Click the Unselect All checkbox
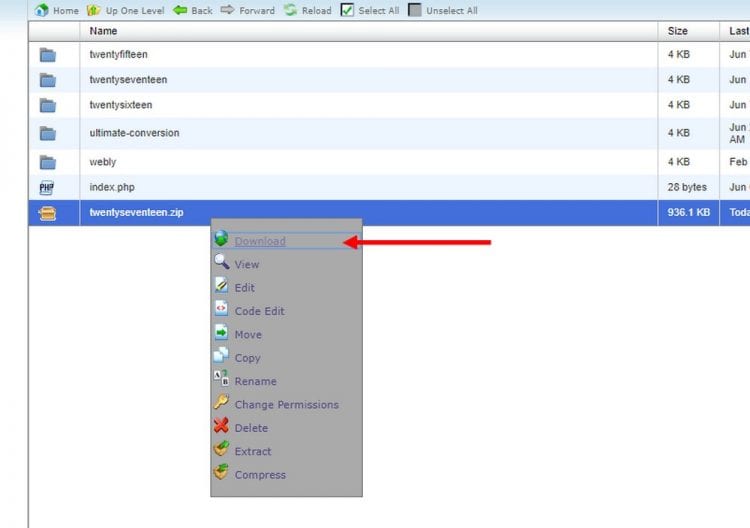The height and width of the screenshot is (528, 750). (x=415, y=11)
